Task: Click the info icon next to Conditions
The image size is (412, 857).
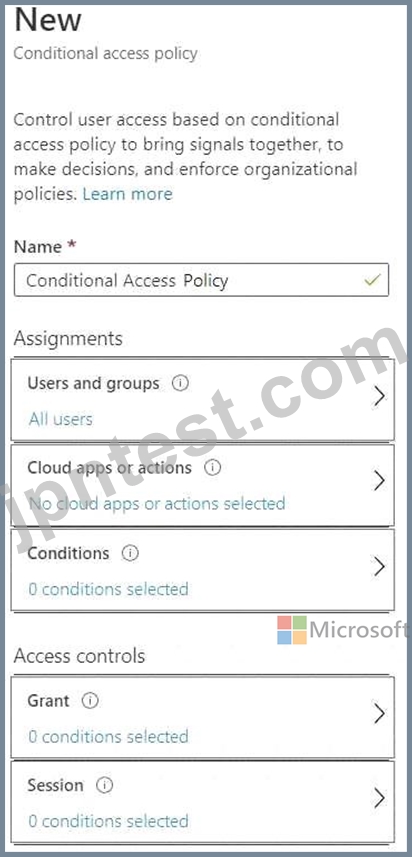Action: [130, 553]
